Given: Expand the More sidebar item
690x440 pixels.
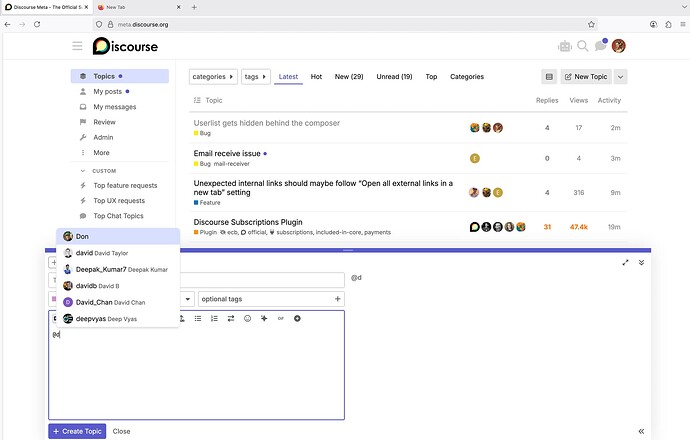Looking at the screenshot, I should (101, 153).
